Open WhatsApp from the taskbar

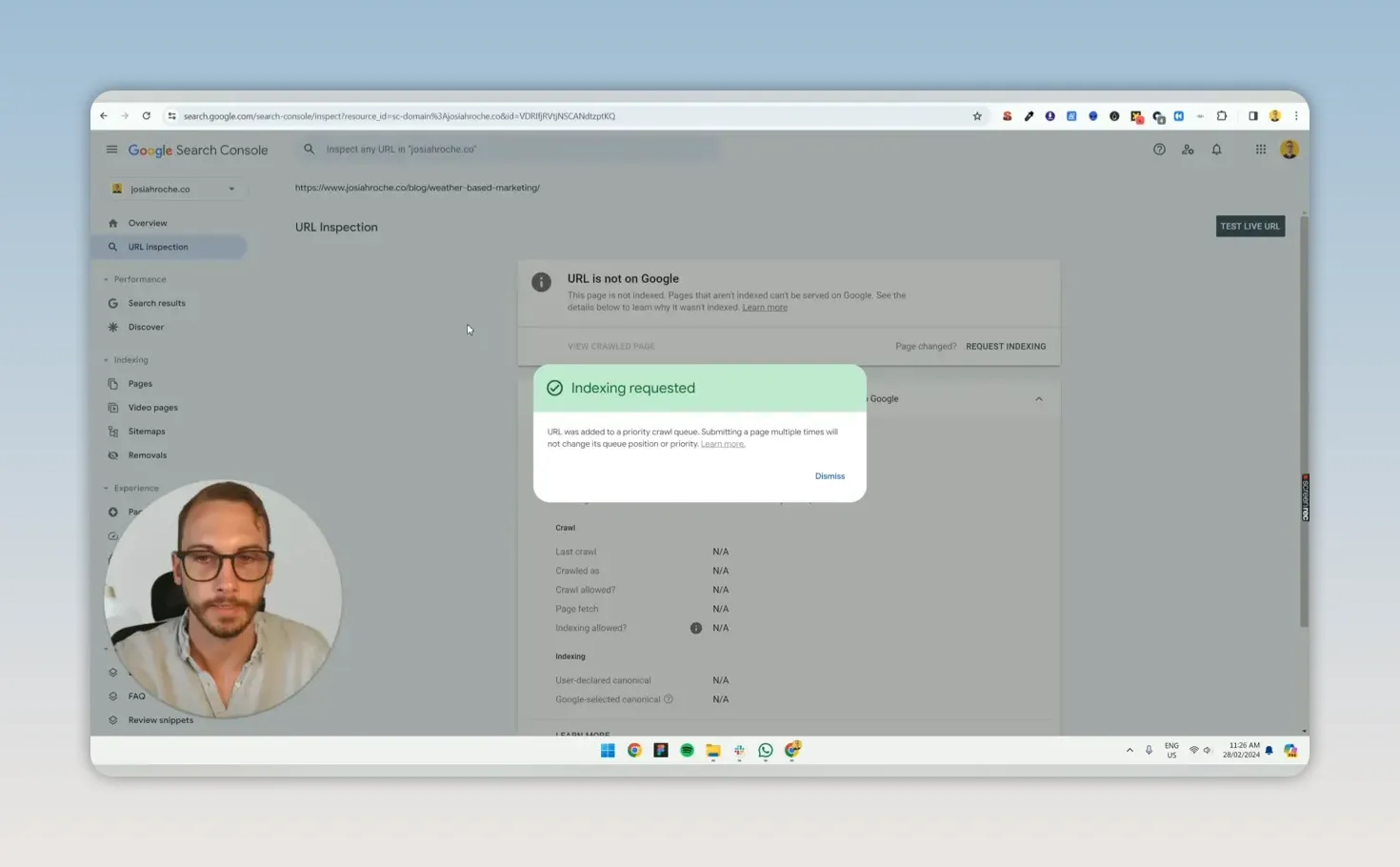pos(766,751)
